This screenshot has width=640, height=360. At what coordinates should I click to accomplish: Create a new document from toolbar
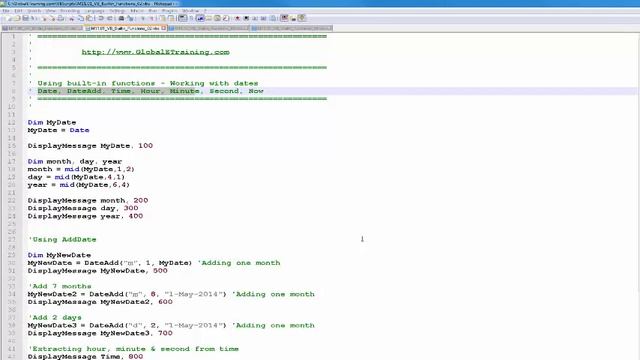pyautogui.click(x=9, y=18)
